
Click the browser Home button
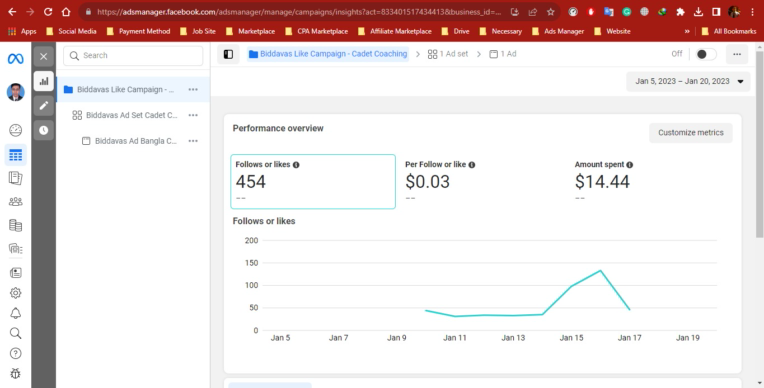click(x=66, y=12)
